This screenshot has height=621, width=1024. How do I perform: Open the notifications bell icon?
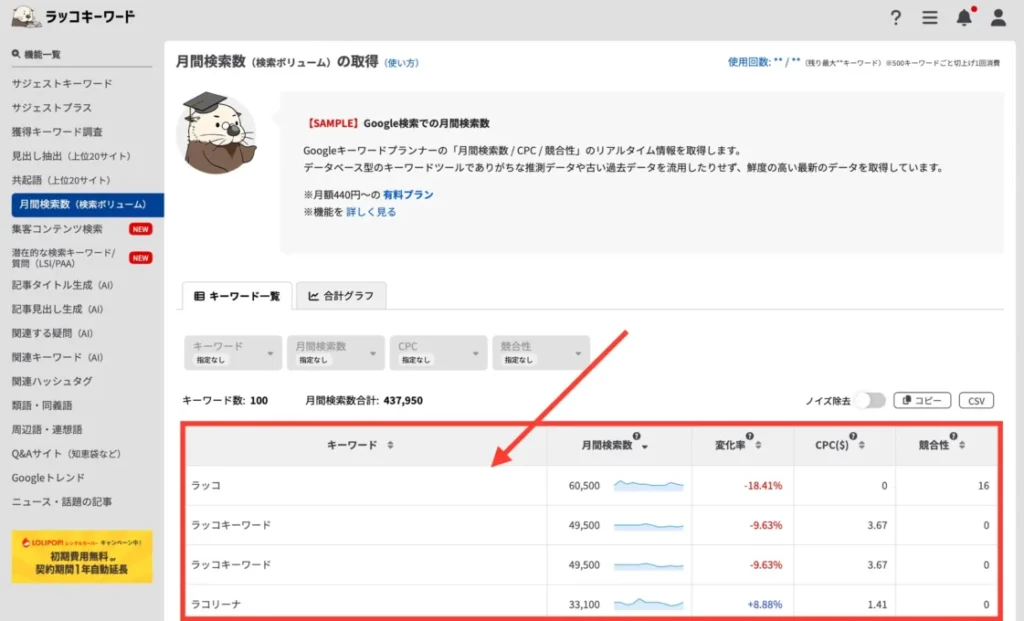click(965, 17)
